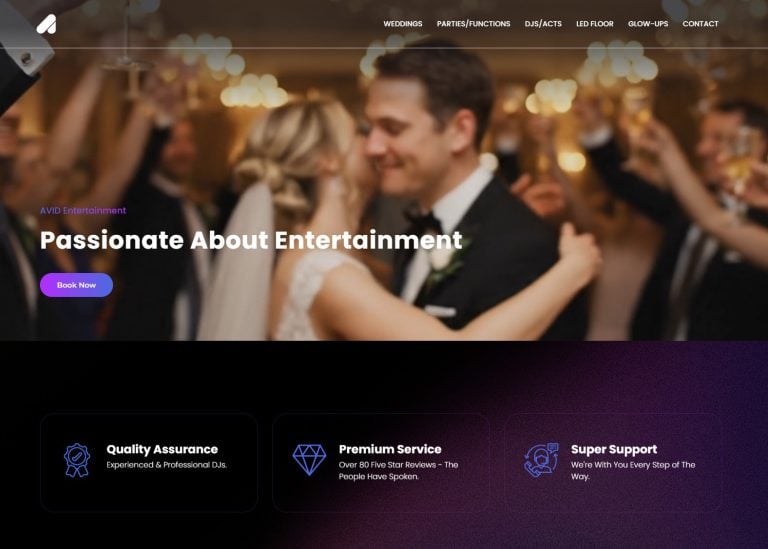Click We're With You Every Step text
This screenshot has height=549, width=768.
point(633,471)
